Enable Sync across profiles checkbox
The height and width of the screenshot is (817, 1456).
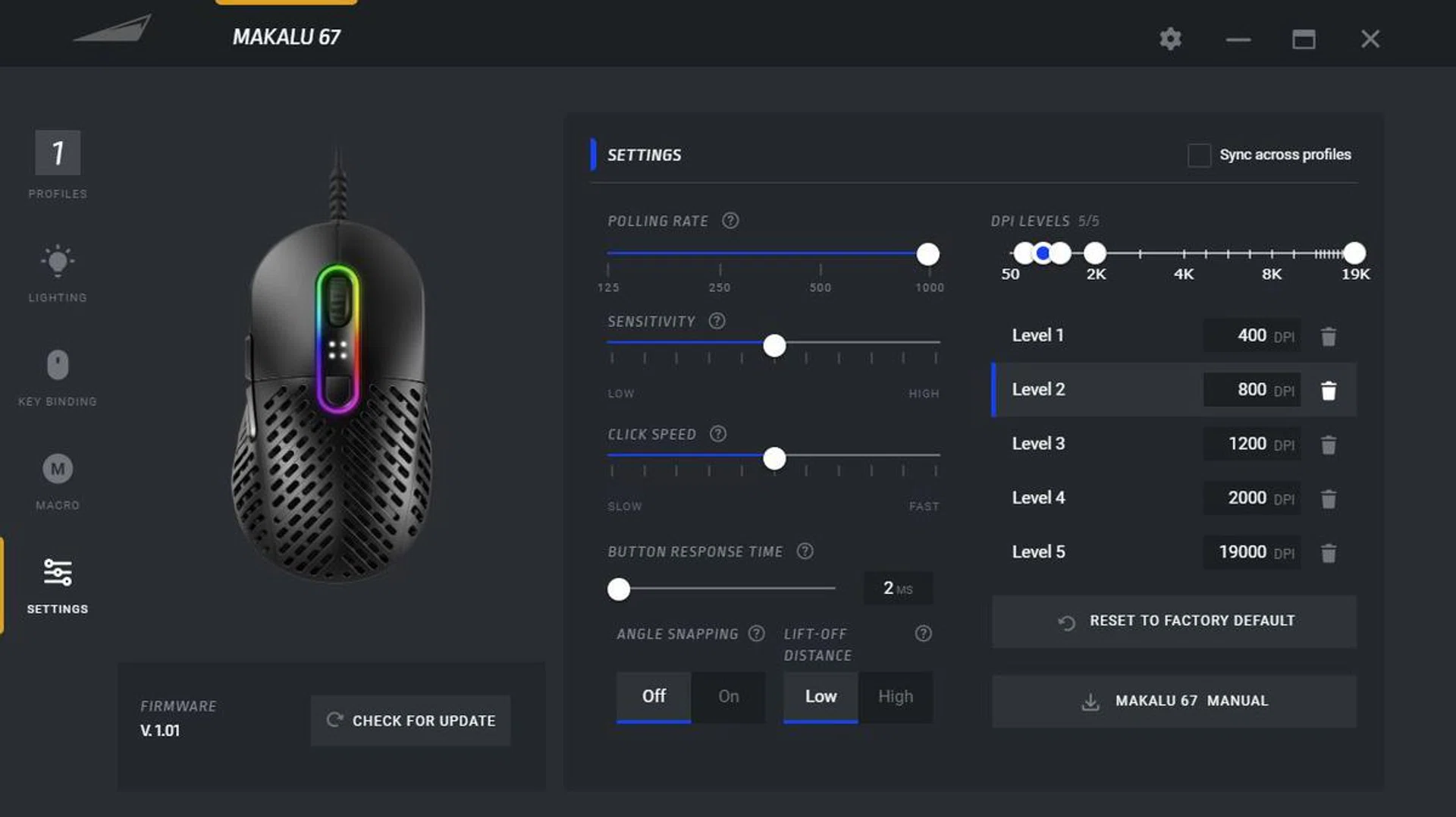1198,155
